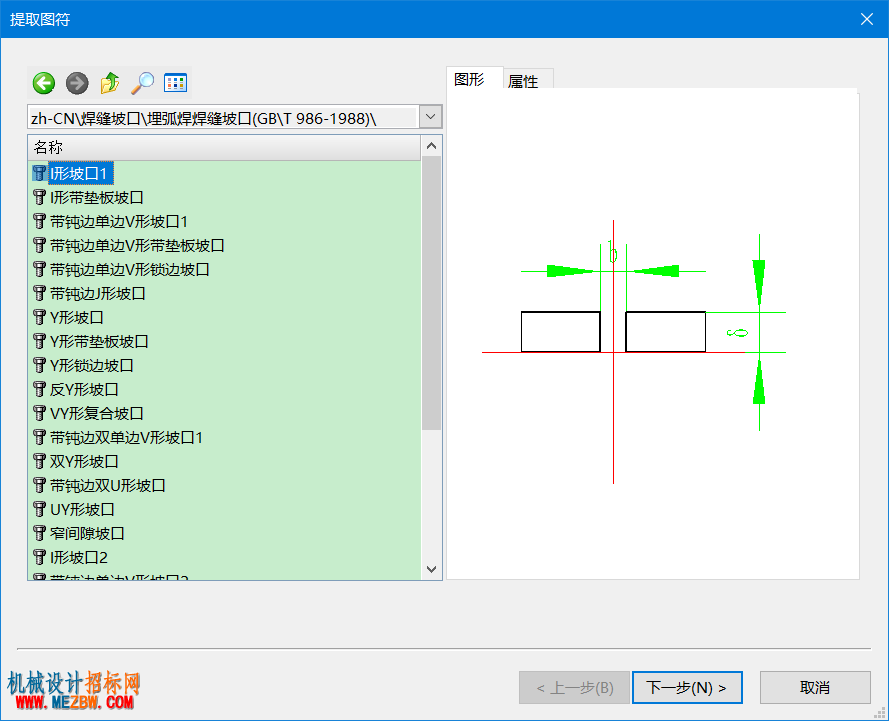Image resolution: width=889 pixels, height=721 pixels.
Task: Click the symbol icon beside 反Y形坡口
Action: (39, 389)
